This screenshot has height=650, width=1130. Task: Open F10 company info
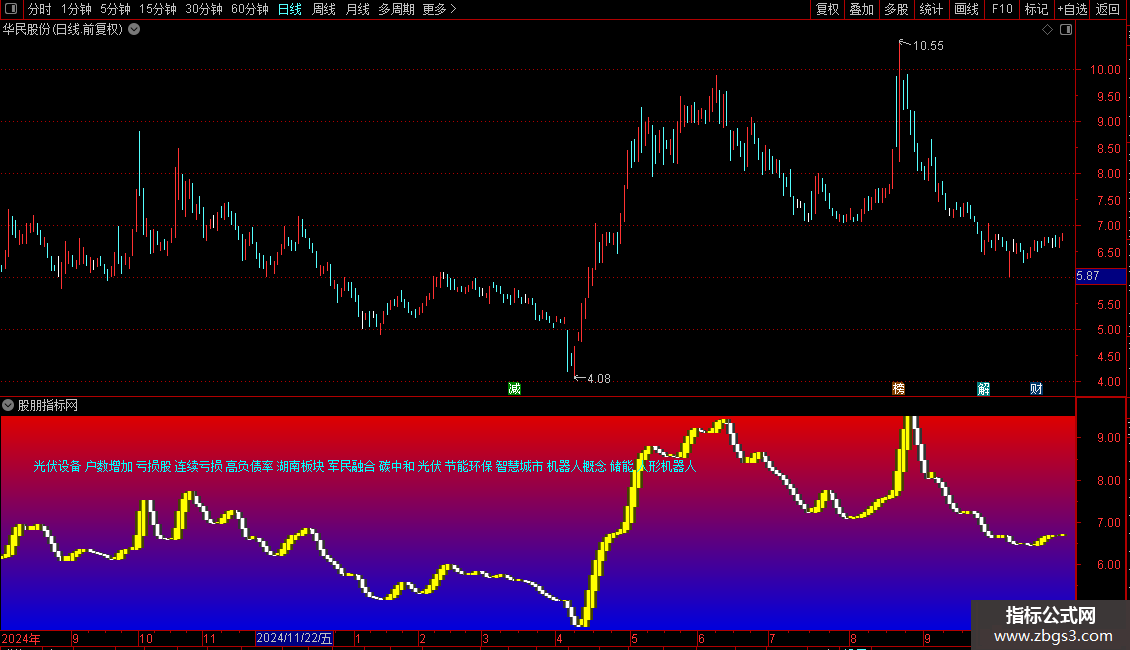(1002, 9)
